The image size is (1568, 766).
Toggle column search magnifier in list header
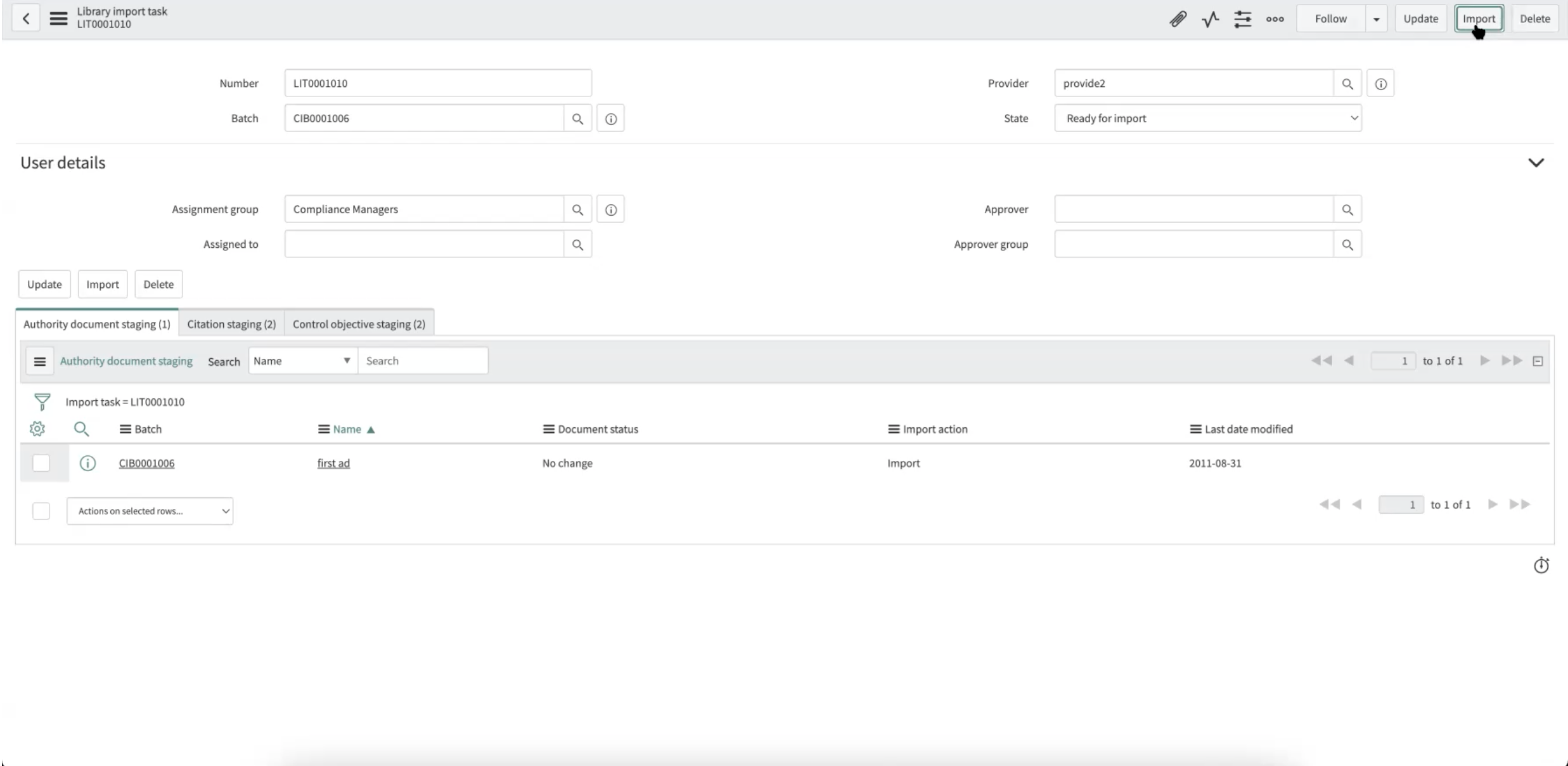[x=81, y=429]
